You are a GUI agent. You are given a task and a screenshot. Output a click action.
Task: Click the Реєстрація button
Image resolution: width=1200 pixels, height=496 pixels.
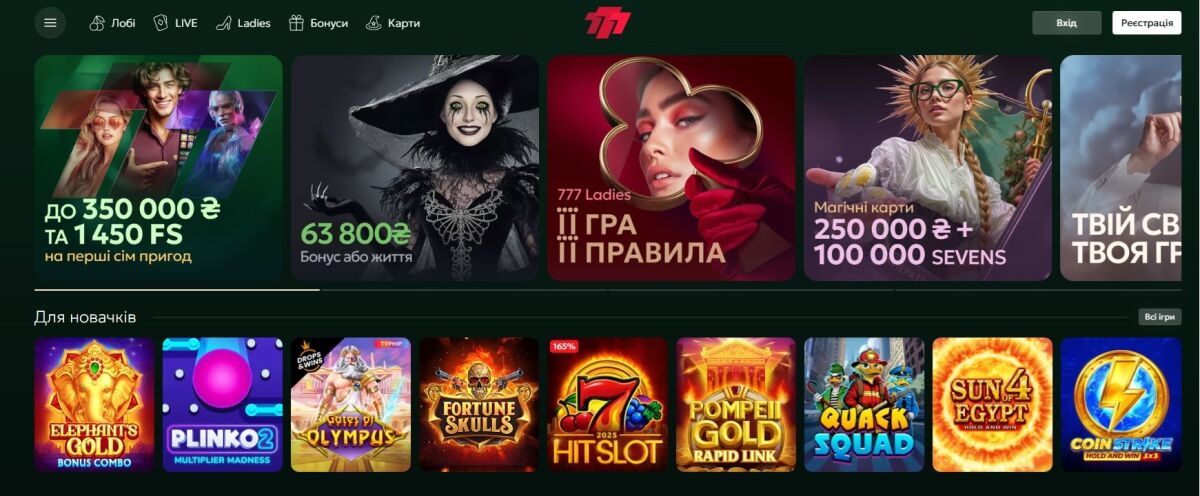tap(1147, 23)
